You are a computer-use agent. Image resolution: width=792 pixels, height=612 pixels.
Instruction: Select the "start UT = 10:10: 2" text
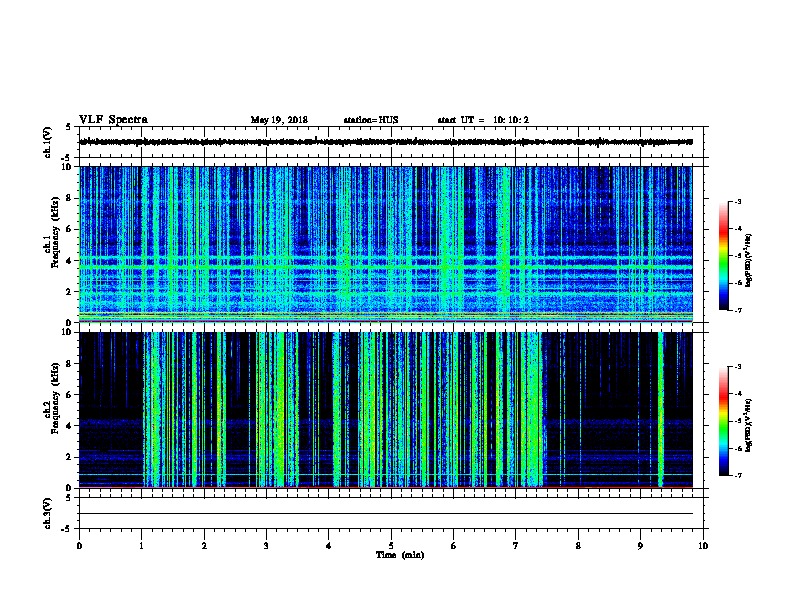tap(483, 120)
